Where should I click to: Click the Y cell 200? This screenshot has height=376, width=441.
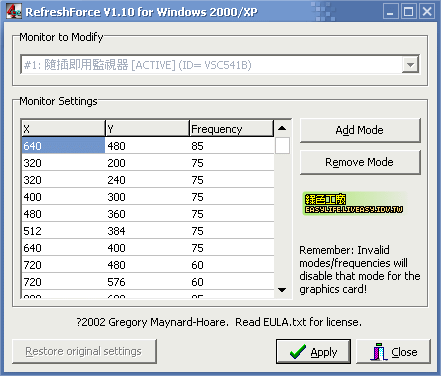[x=147, y=163]
